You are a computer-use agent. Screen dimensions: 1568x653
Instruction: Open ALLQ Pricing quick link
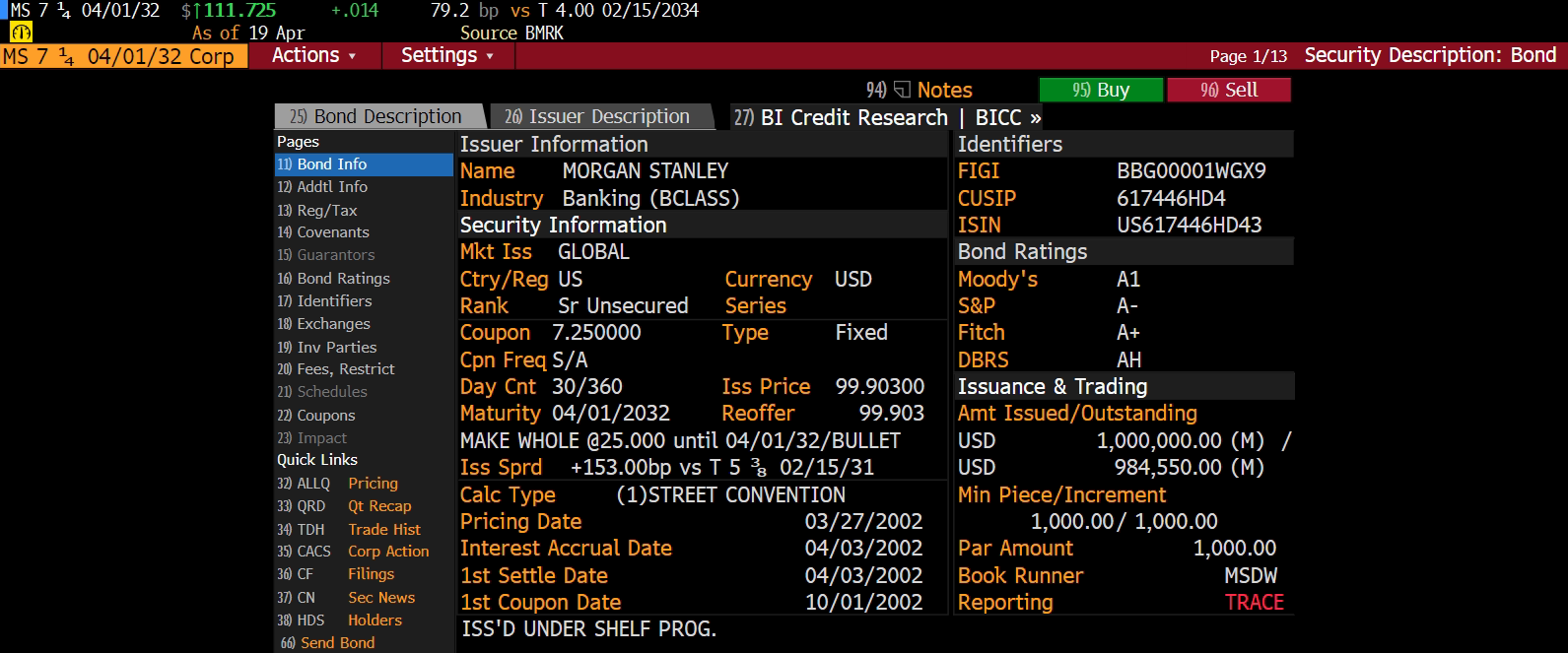click(x=338, y=484)
